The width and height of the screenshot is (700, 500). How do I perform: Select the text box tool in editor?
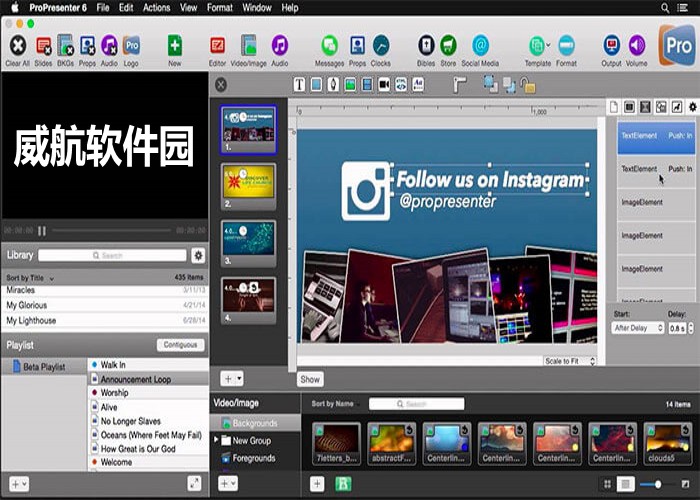(x=299, y=85)
